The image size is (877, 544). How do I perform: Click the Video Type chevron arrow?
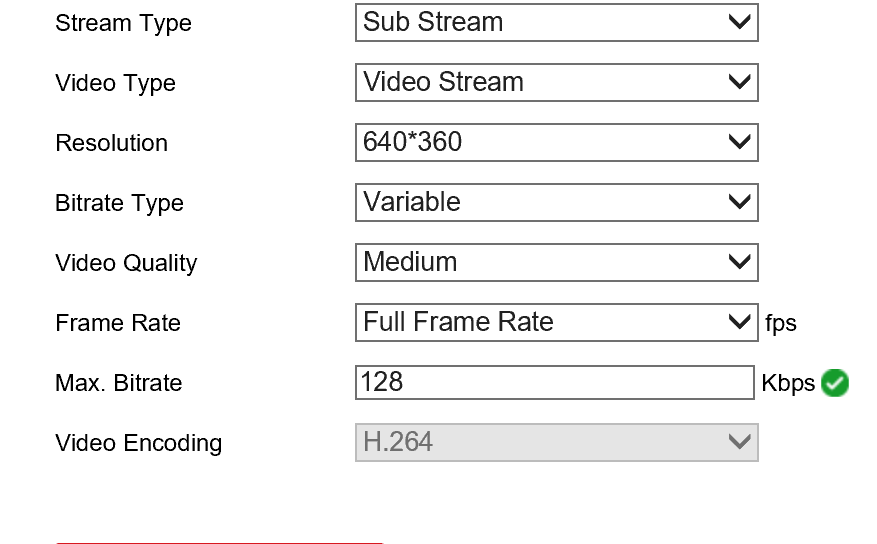point(740,82)
